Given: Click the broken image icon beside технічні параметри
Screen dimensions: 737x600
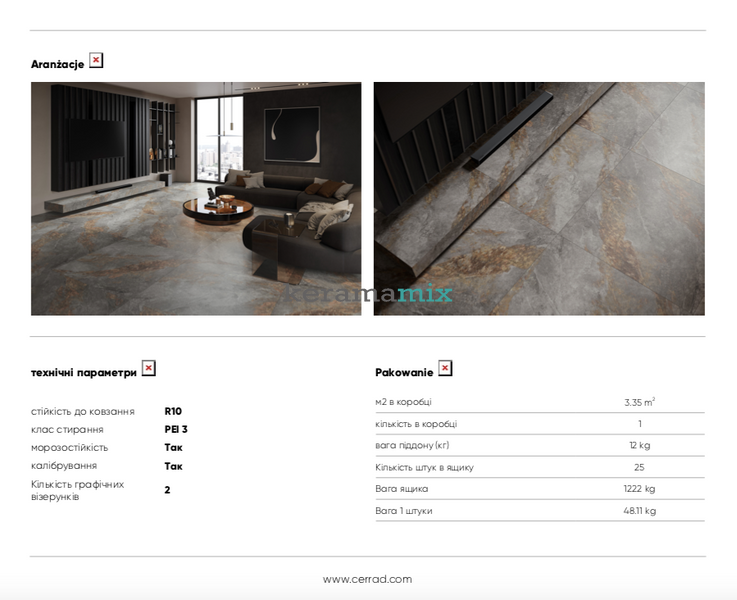Looking at the screenshot, I should [x=149, y=368].
